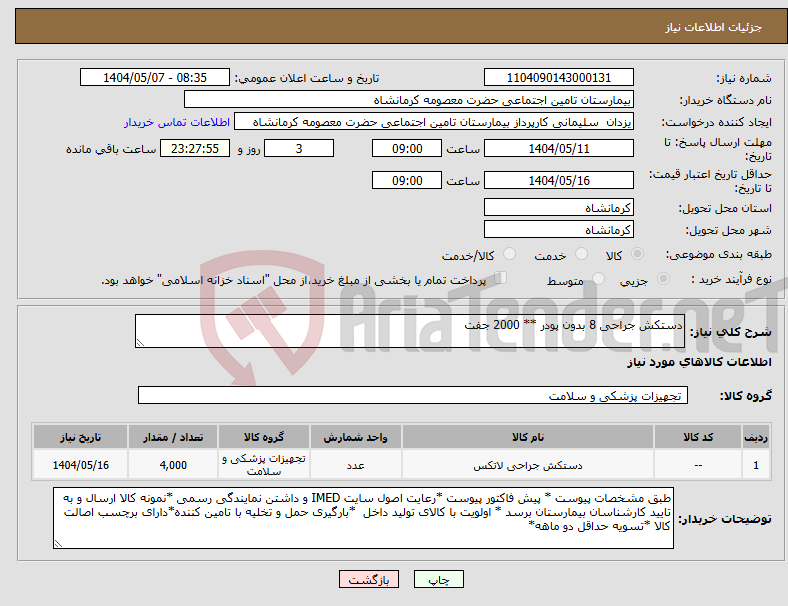Select the کالا radio button
788x606 pixels.
point(637,254)
